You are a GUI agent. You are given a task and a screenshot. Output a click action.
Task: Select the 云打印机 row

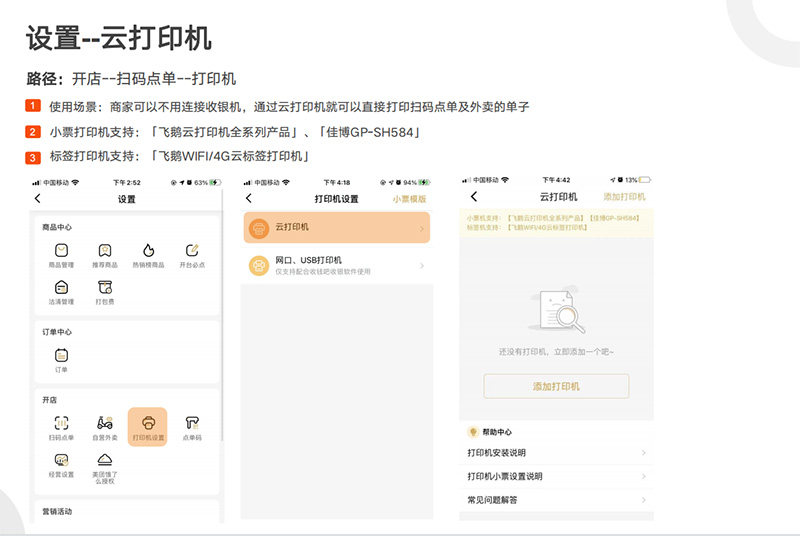tap(337, 227)
